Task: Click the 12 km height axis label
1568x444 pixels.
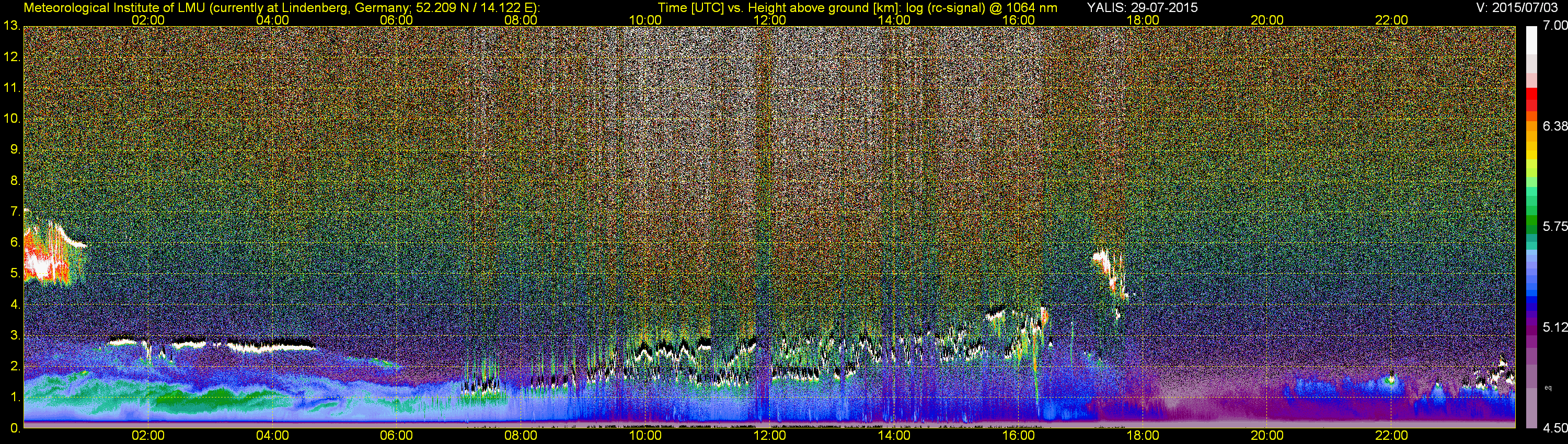Action: tap(11, 57)
